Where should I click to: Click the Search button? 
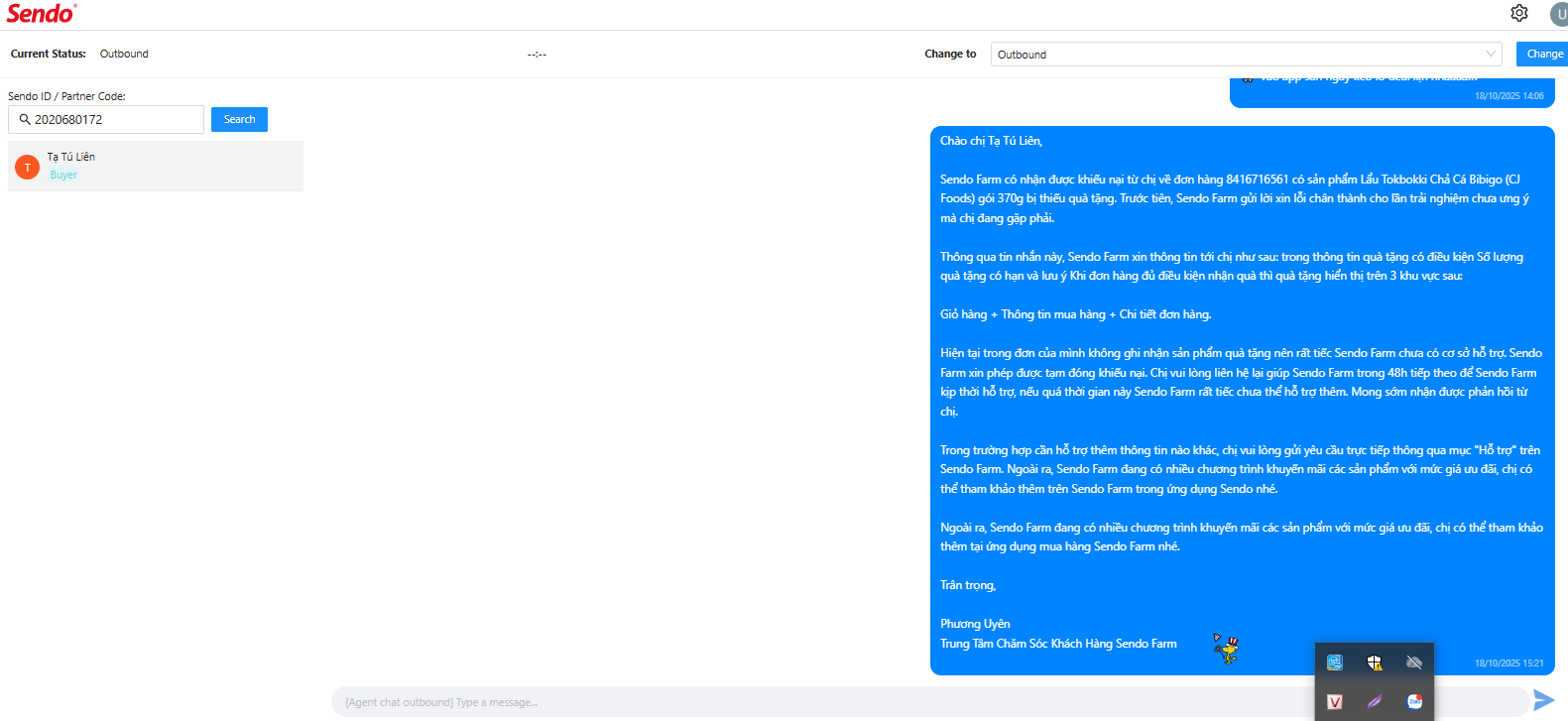[x=239, y=119]
